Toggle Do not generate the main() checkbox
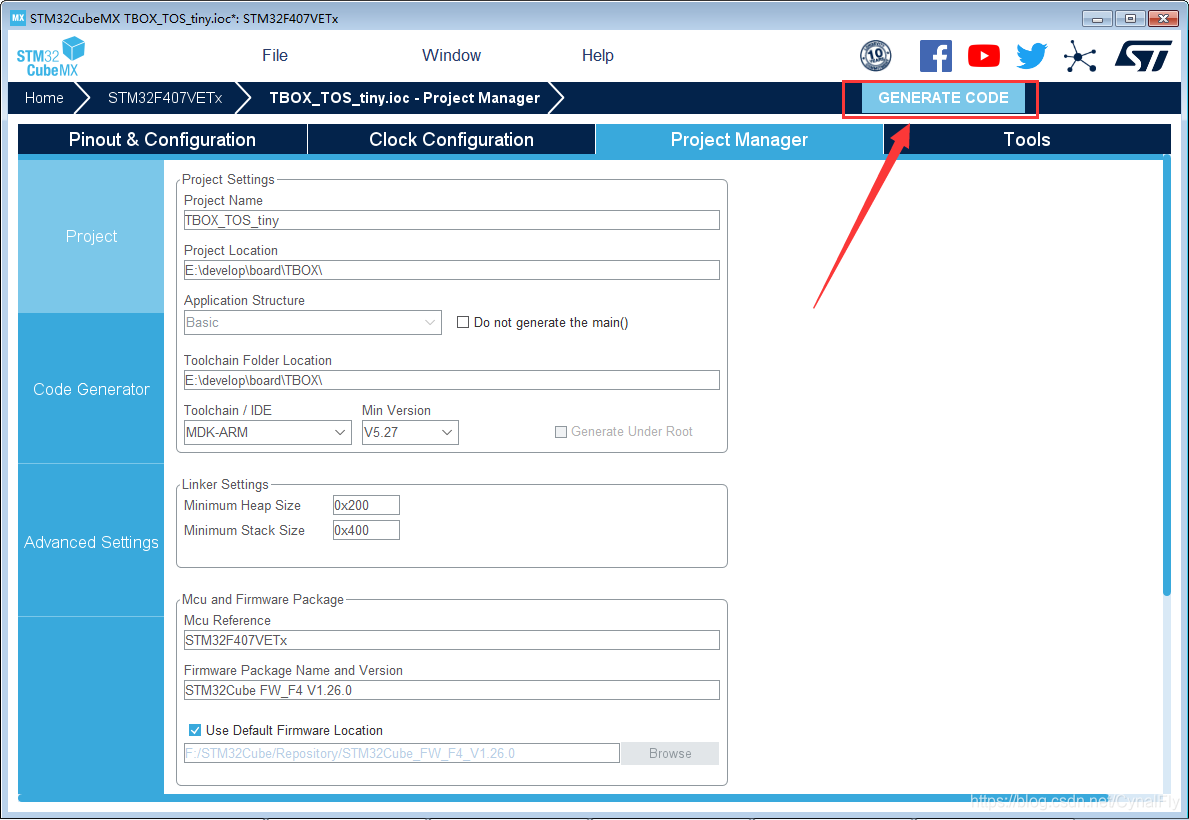This screenshot has width=1189, height=820. 463,322
